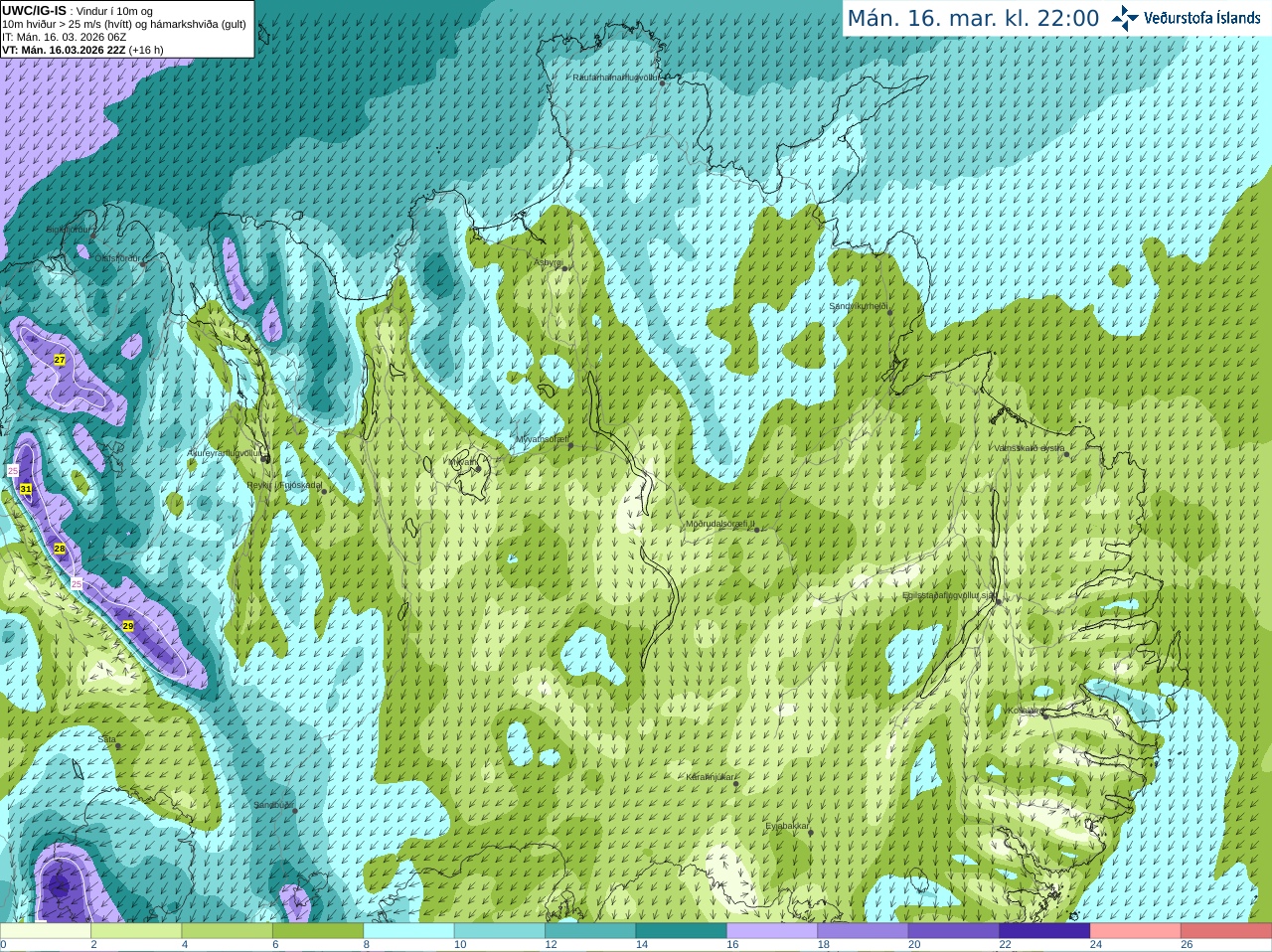Image resolution: width=1272 pixels, height=952 pixels.
Task: Click the Sandvíkurheiði station label
Action: point(858,306)
